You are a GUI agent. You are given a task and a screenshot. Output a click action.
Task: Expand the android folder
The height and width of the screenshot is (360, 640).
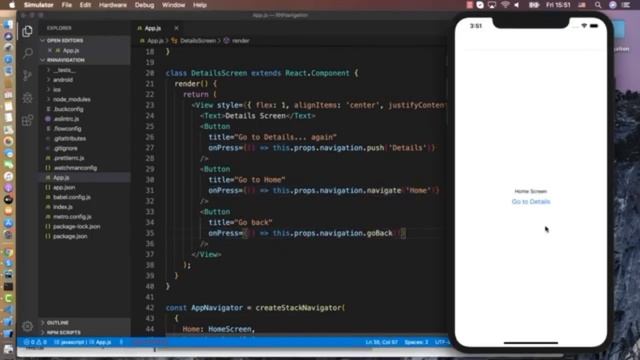coord(63,80)
